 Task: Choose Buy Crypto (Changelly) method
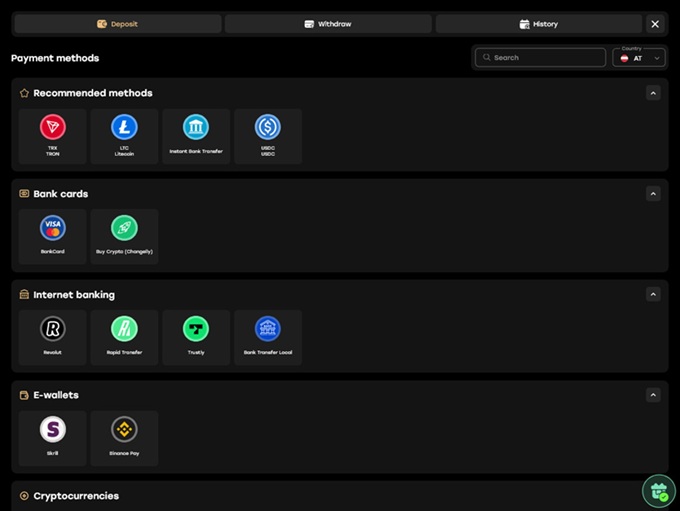124,236
